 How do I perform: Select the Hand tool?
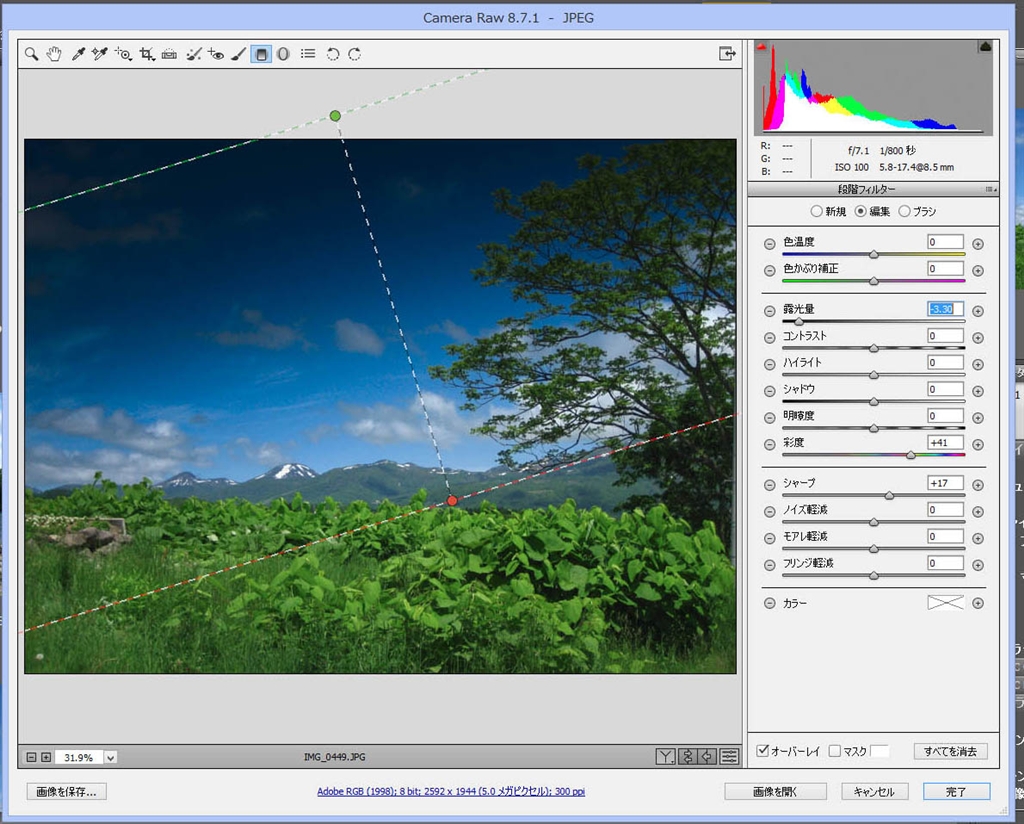tap(54, 54)
